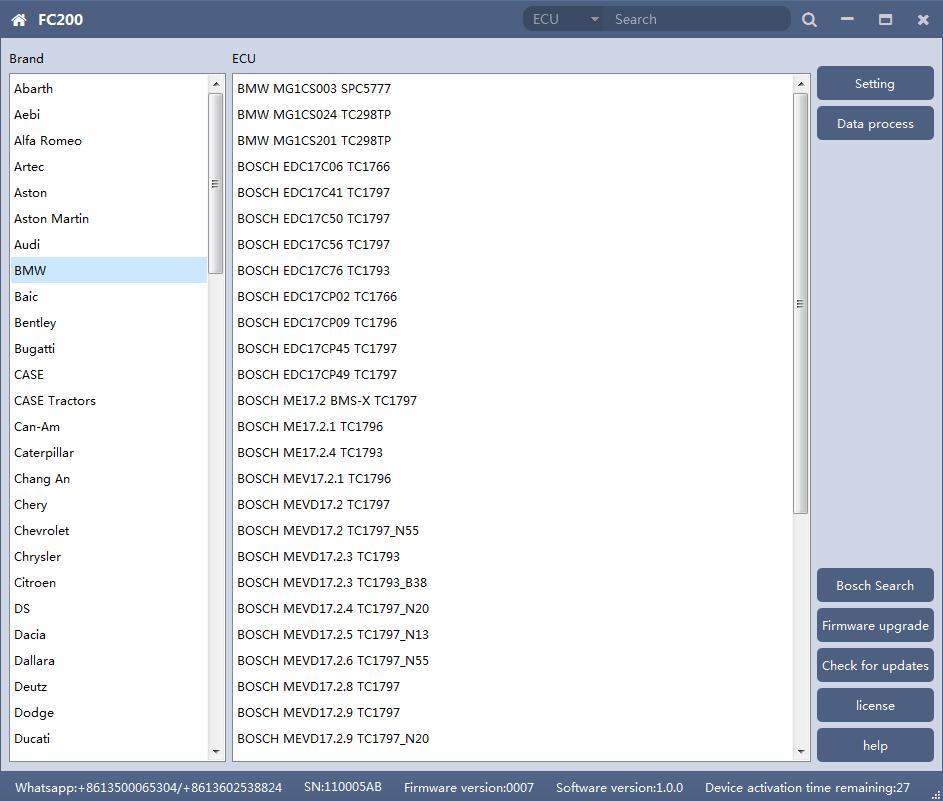Start Firmware upgrade
This screenshot has width=943, height=801.
874,626
